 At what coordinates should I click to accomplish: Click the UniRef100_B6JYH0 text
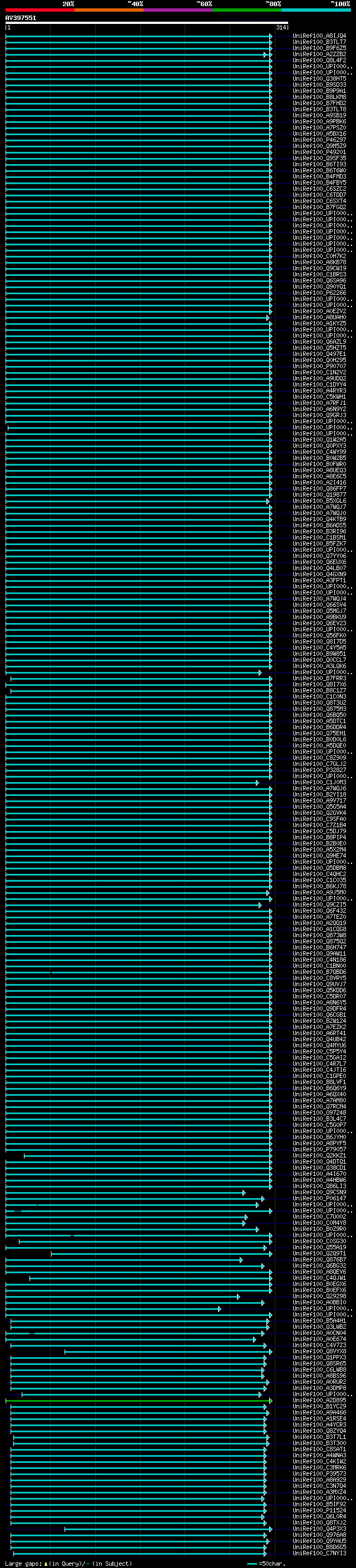click(x=319, y=1137)
